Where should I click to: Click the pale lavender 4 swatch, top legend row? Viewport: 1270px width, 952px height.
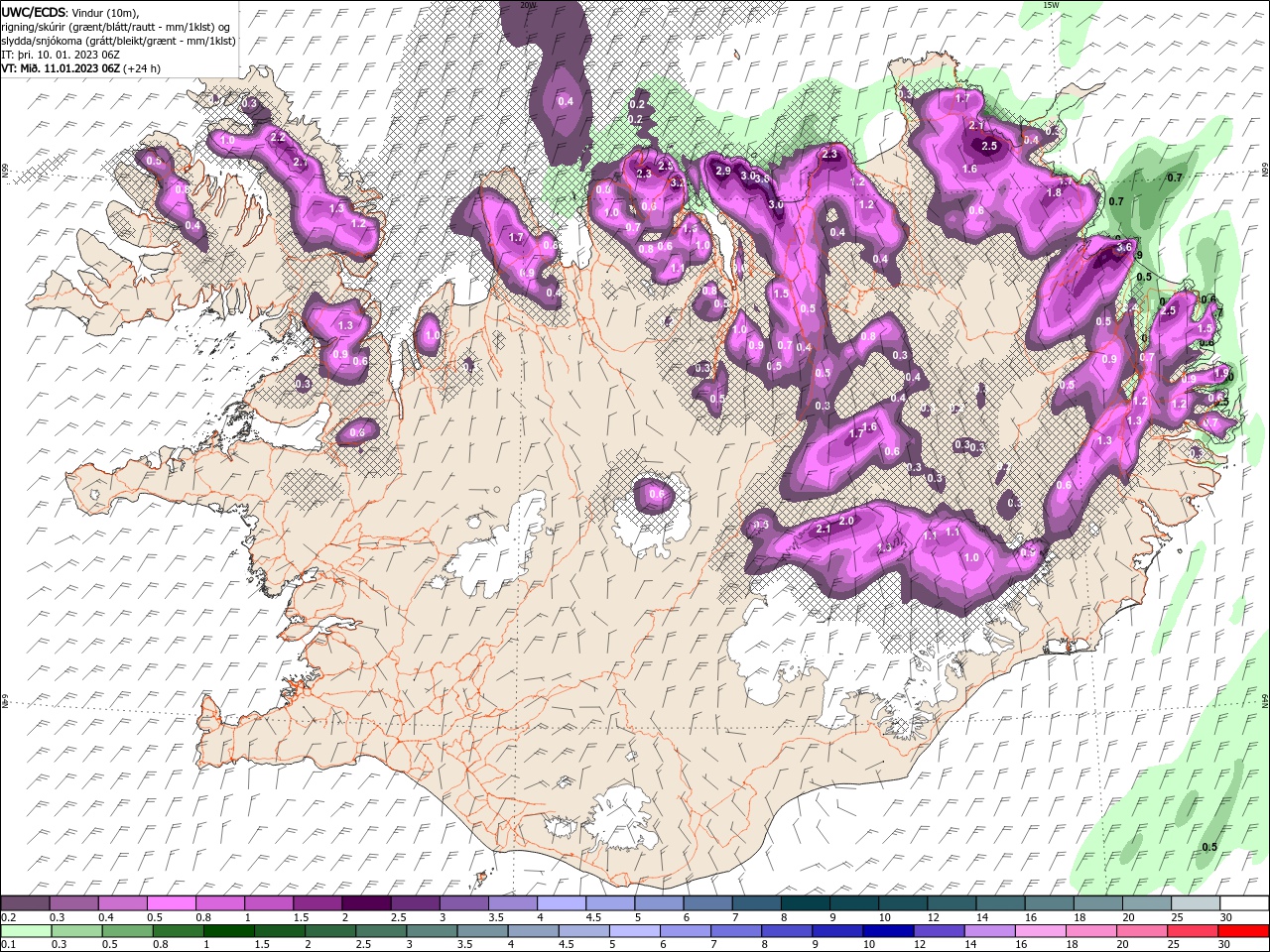coord(562,903)
